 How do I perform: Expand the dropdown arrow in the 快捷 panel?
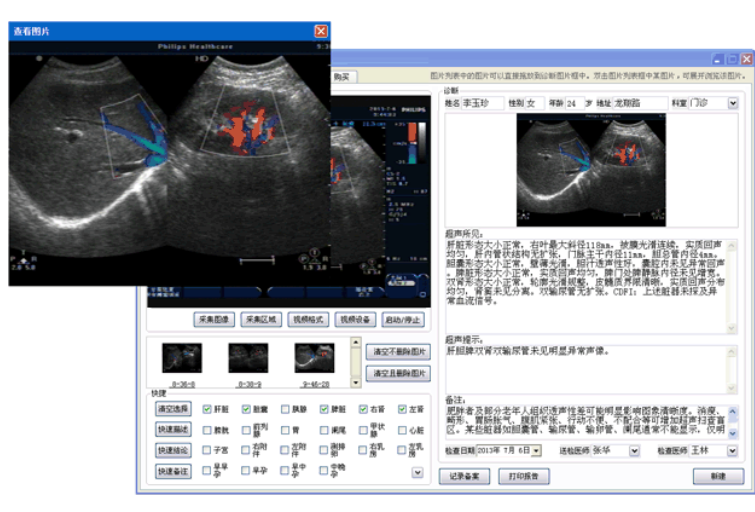point(417,473)
